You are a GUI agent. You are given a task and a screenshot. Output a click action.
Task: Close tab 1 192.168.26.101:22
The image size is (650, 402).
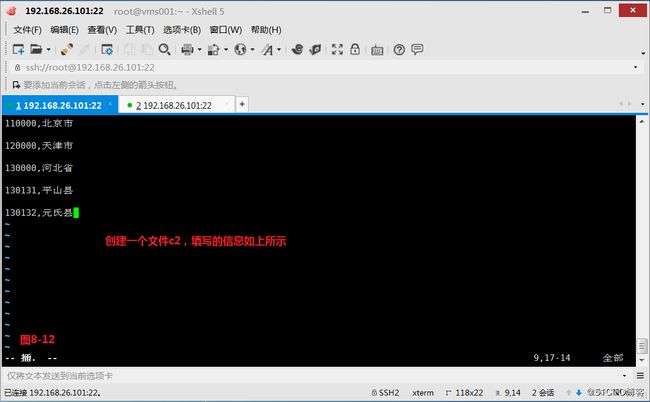[x=110, y=104]
